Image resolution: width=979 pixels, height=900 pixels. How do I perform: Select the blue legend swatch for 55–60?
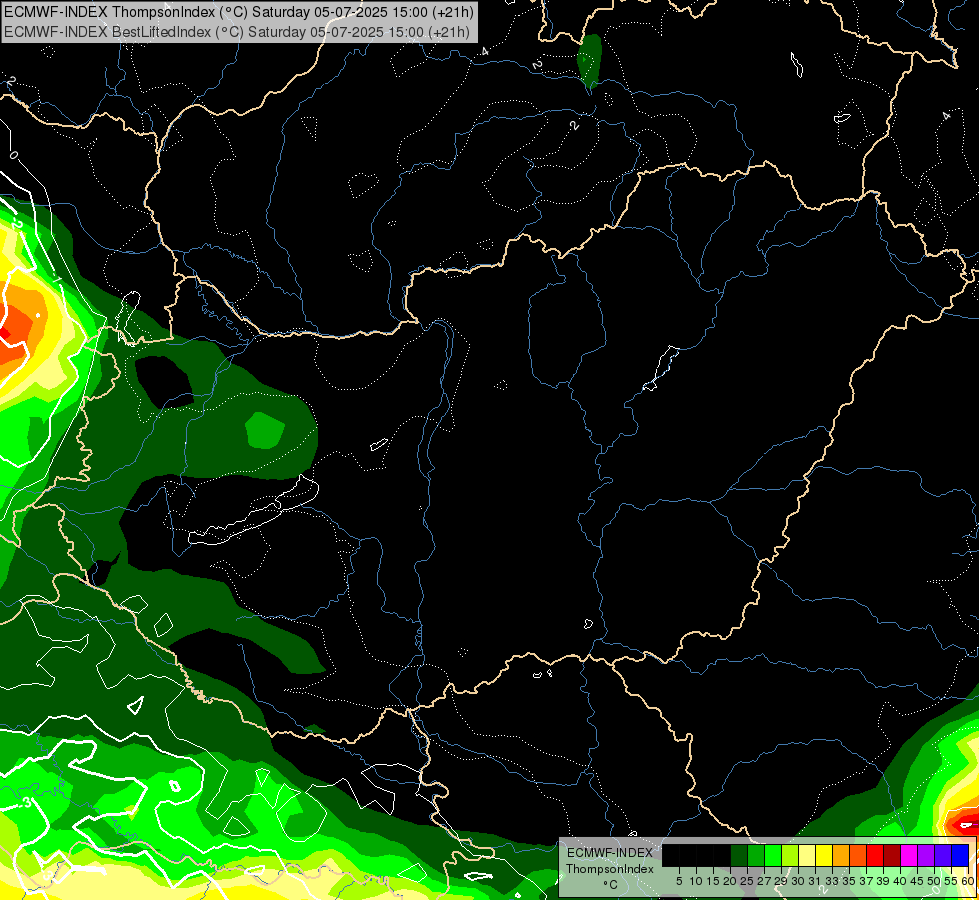coord(960,855)
